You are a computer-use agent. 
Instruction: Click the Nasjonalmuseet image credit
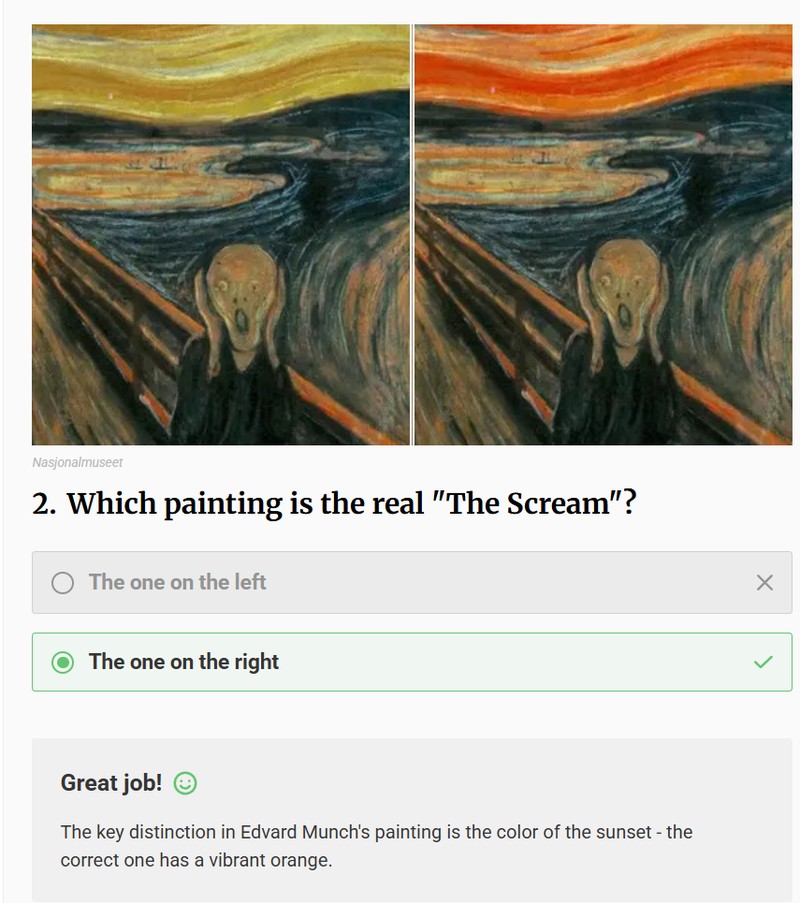tap(77, 462)
